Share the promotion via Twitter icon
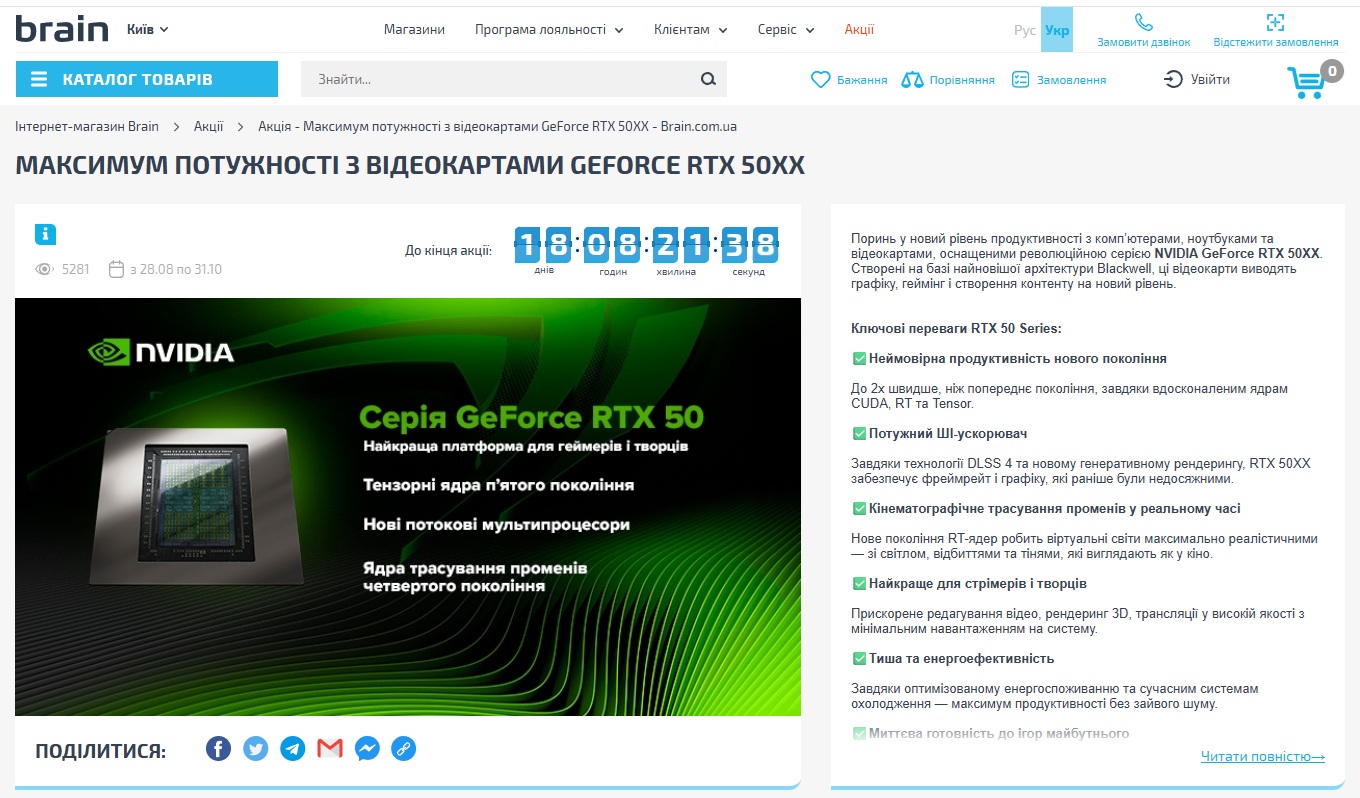The height and width of the screenshot is (798, 1360). pos(256,749)
